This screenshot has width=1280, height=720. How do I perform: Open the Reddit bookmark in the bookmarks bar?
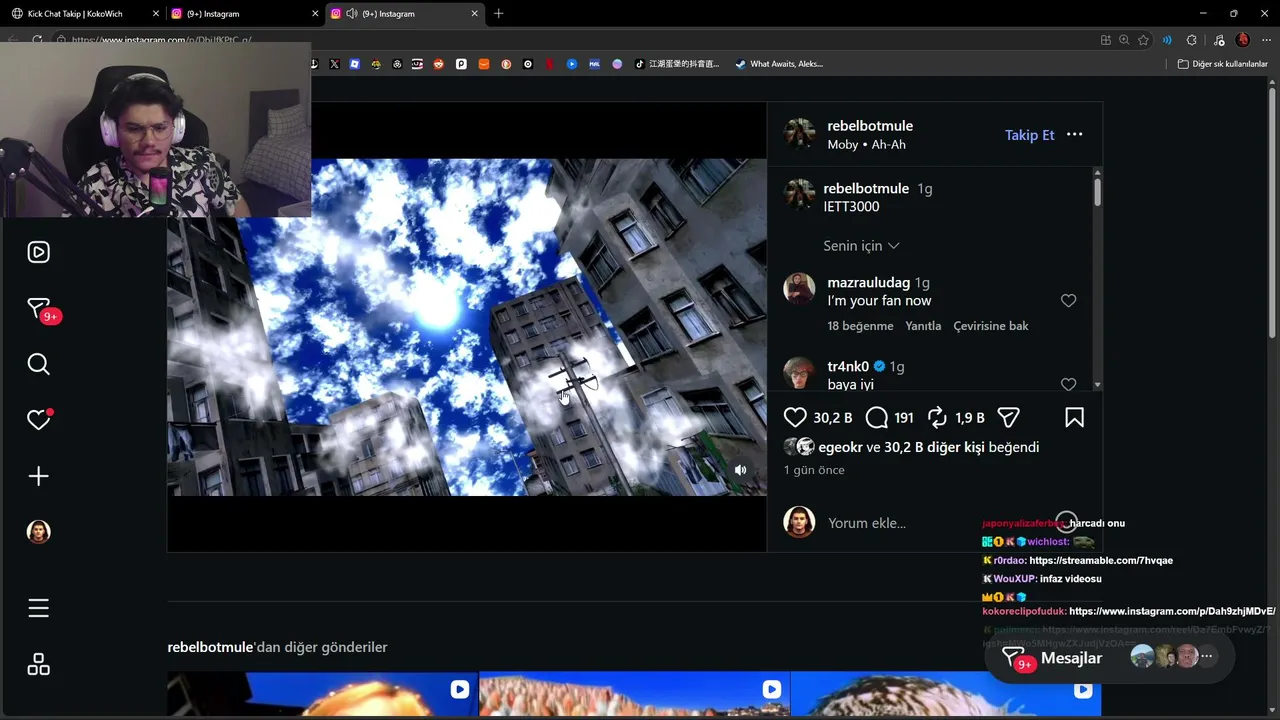(438, 64)
